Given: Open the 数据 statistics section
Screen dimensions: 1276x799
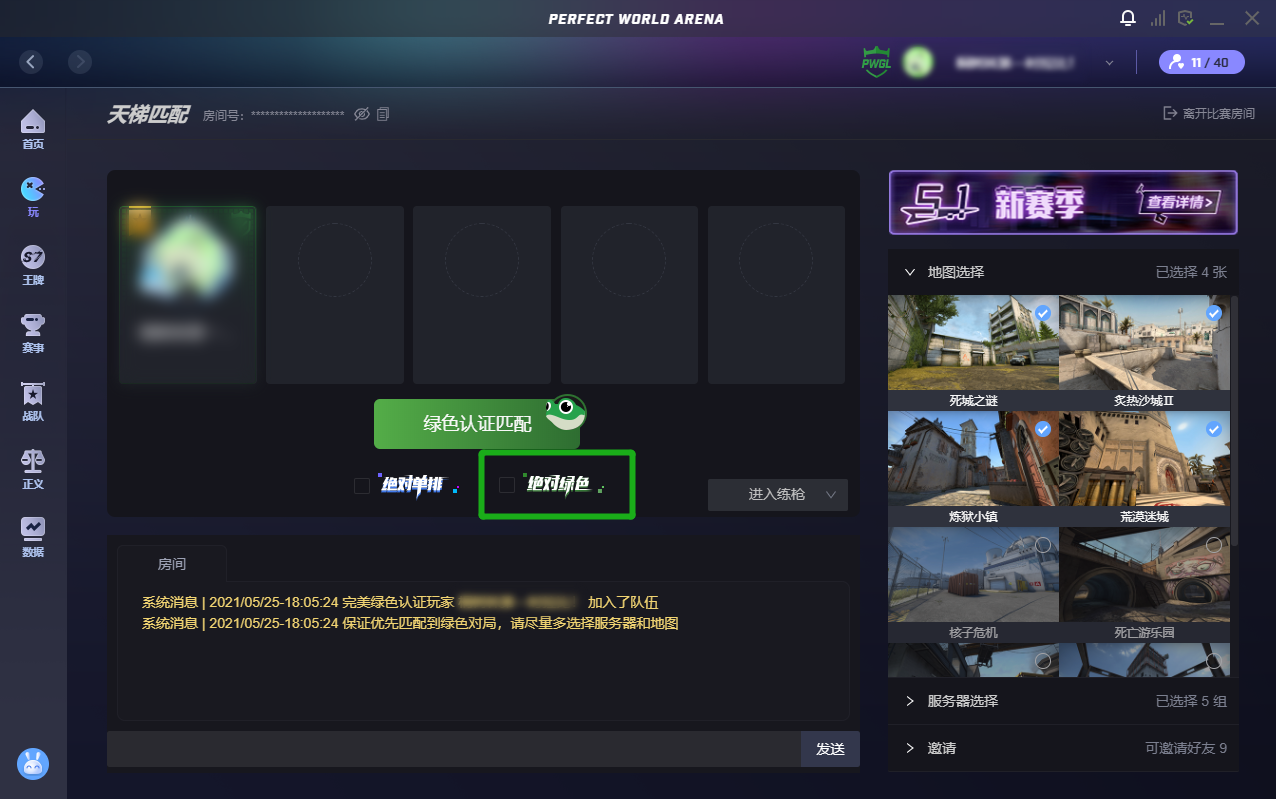Looking at the screenshot, I should [x=33, y=536].
